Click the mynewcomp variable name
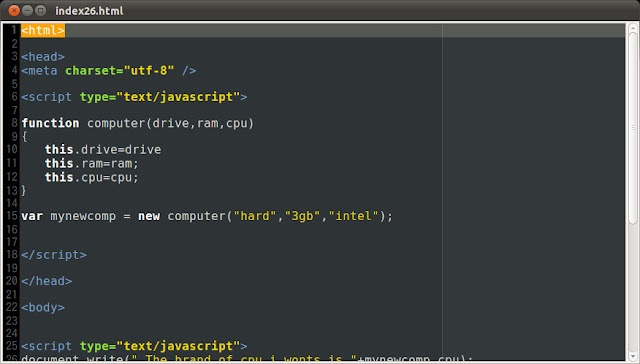This screenshot has height=364, width=640. (83, 216)
